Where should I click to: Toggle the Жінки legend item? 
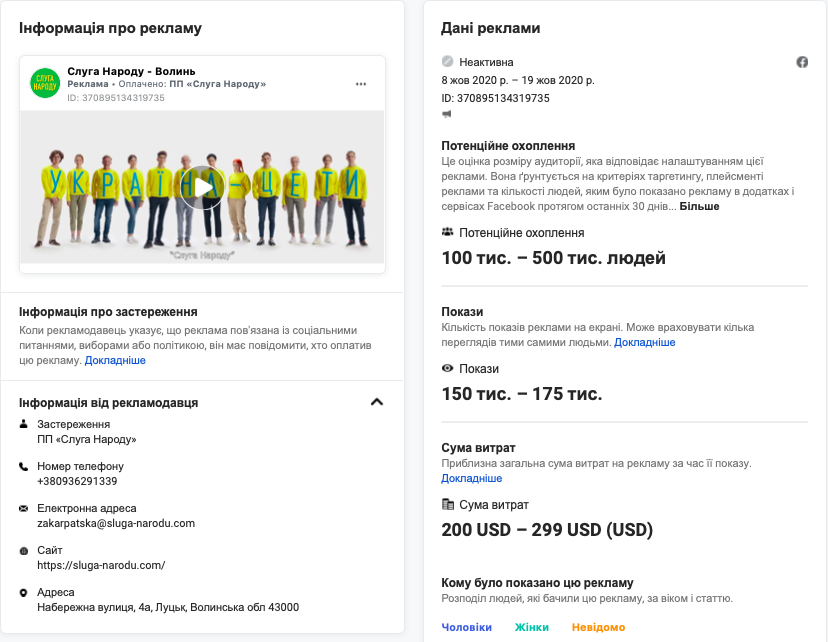pyautogui.click(x=532, y=627)
